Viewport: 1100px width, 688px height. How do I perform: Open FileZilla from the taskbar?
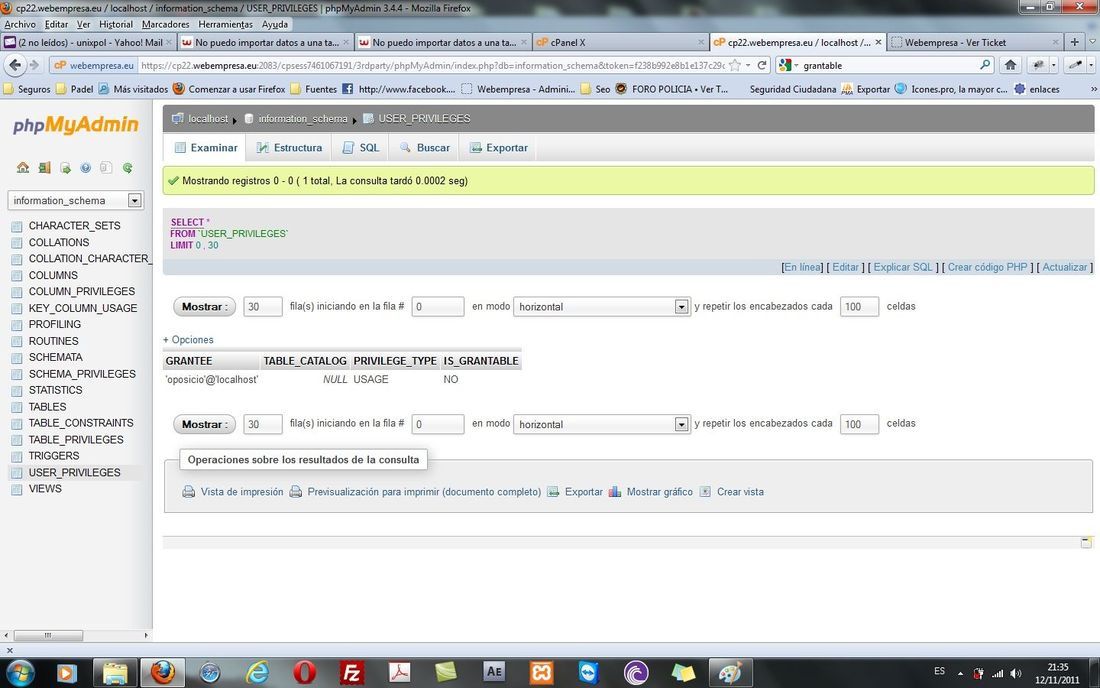(351, 673)
